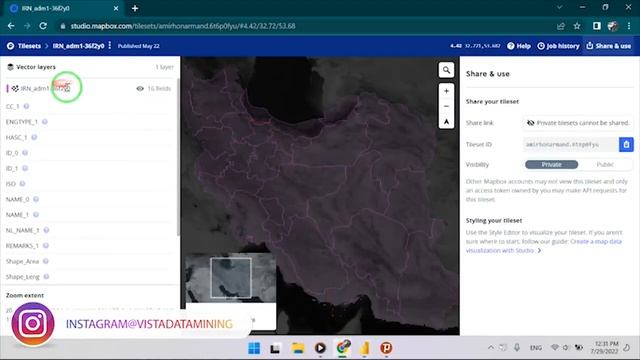The width and height of the screenshot is (640, 360).
Task: Show info for the ENGTYPE_1 field
Action: 45,122
